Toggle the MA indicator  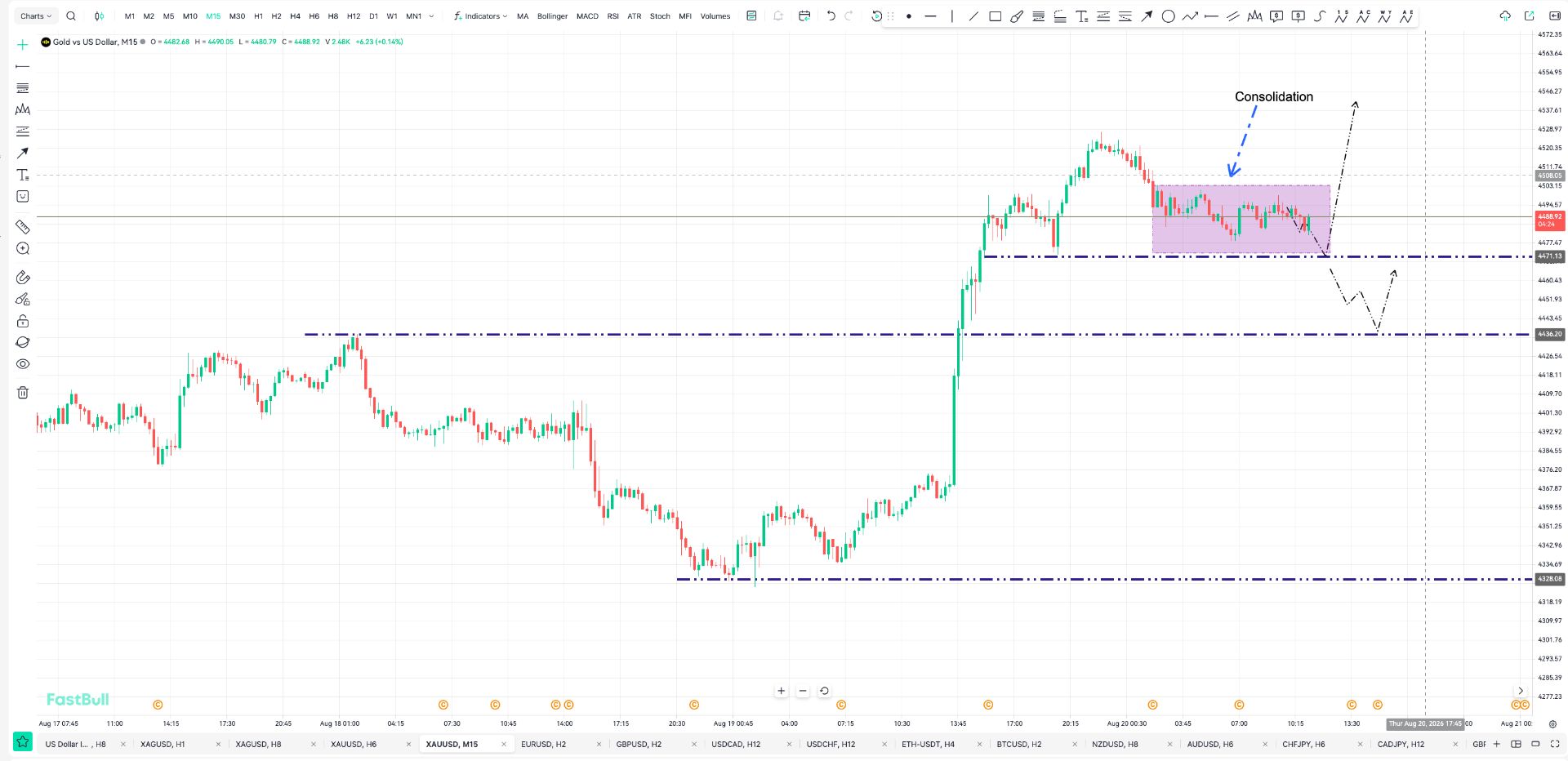click(523, 16)
